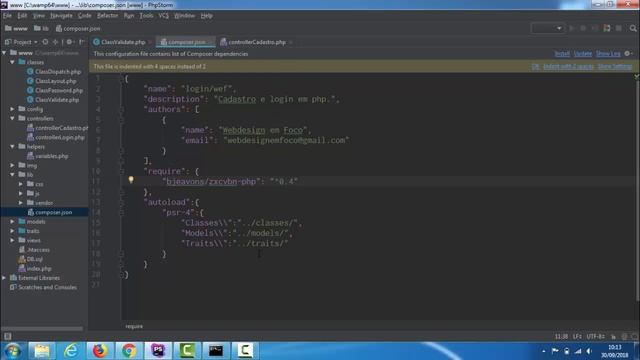Screen dimensions: 640x360
Task: Click the Action Center flag tray icon
Action: [x=555, y=351]
